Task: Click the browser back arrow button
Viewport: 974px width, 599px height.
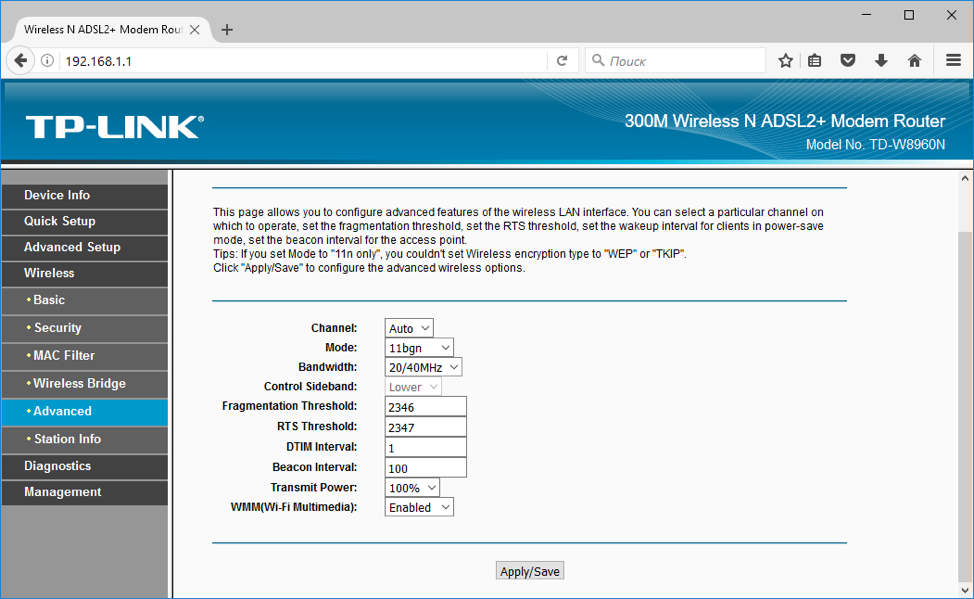Action: (21, 61)
